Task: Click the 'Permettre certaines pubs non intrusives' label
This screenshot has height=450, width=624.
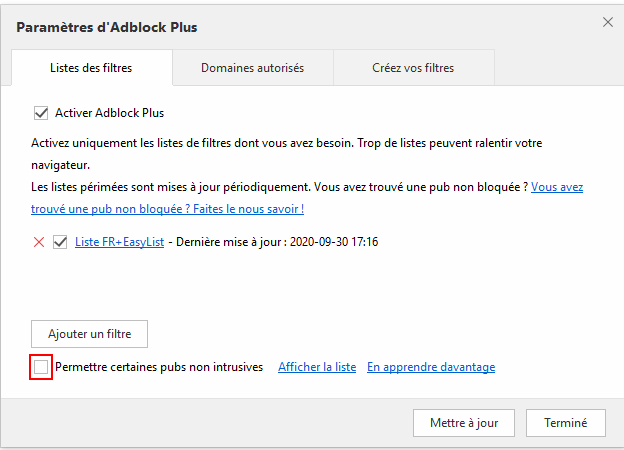Action: tap(159, 367)
